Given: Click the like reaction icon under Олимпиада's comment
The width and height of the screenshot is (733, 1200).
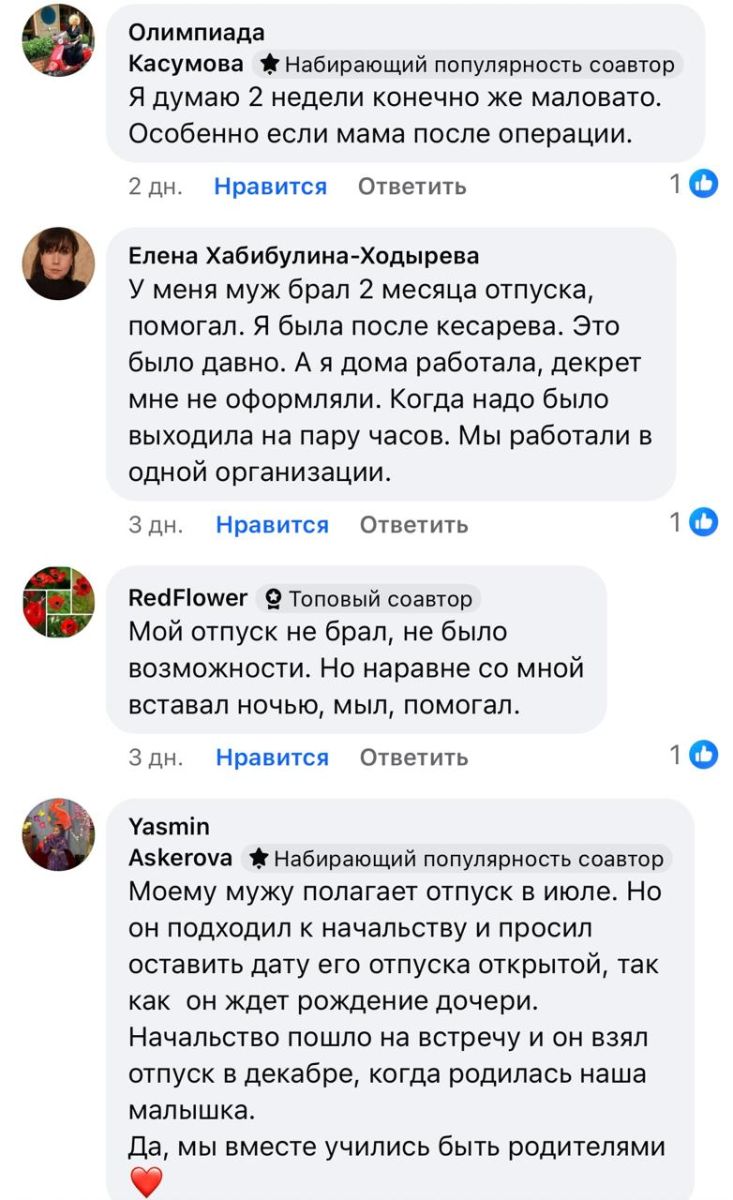Looking at the screenshot, I should (705, 184).
